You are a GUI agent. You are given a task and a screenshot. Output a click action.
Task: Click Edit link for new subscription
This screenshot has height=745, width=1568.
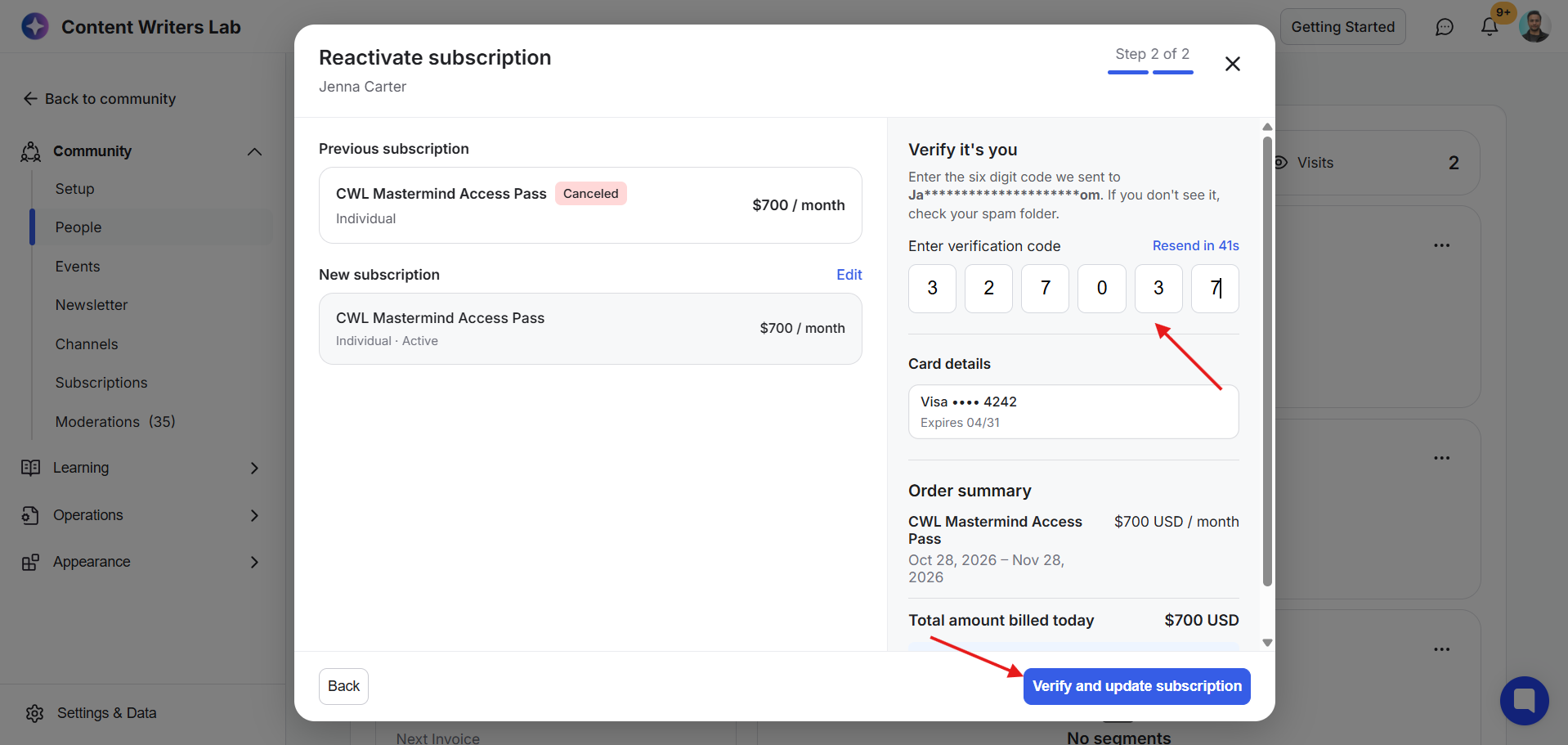(x=849, y=275)
